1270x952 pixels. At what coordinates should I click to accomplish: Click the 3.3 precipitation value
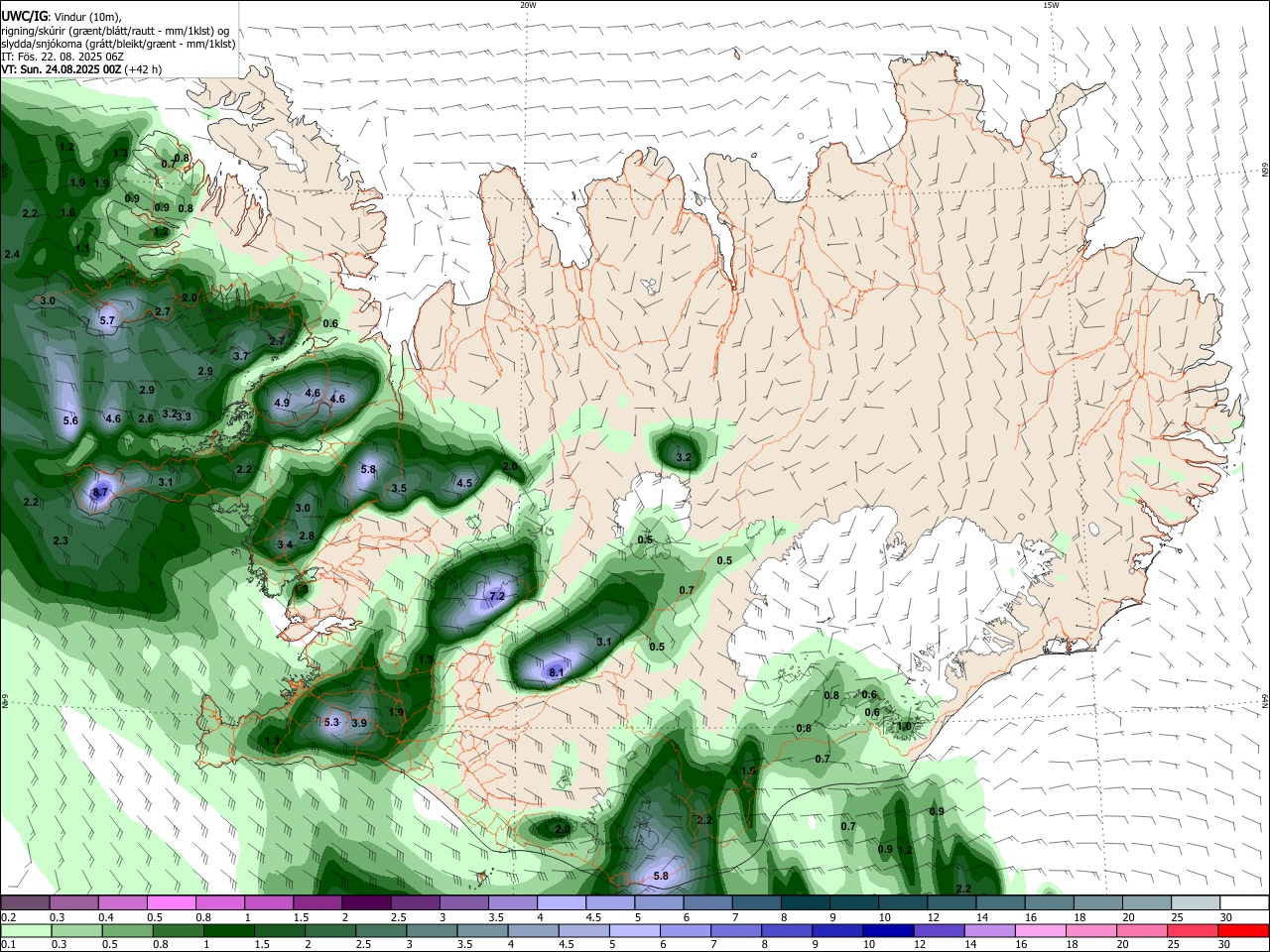[x=184, y=416]
